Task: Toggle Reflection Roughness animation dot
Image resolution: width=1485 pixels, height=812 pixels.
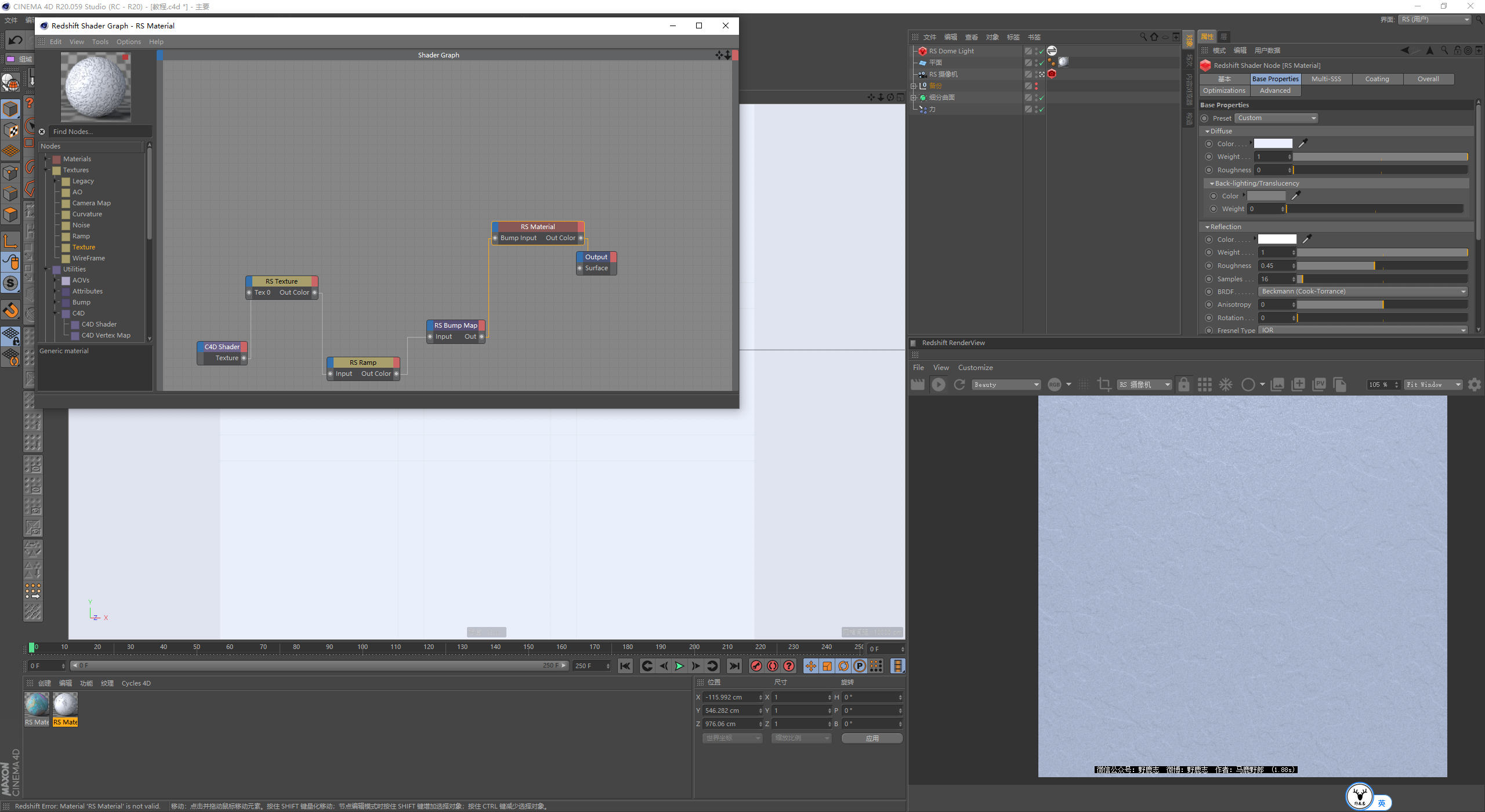Action: (x=1209, y=266)
